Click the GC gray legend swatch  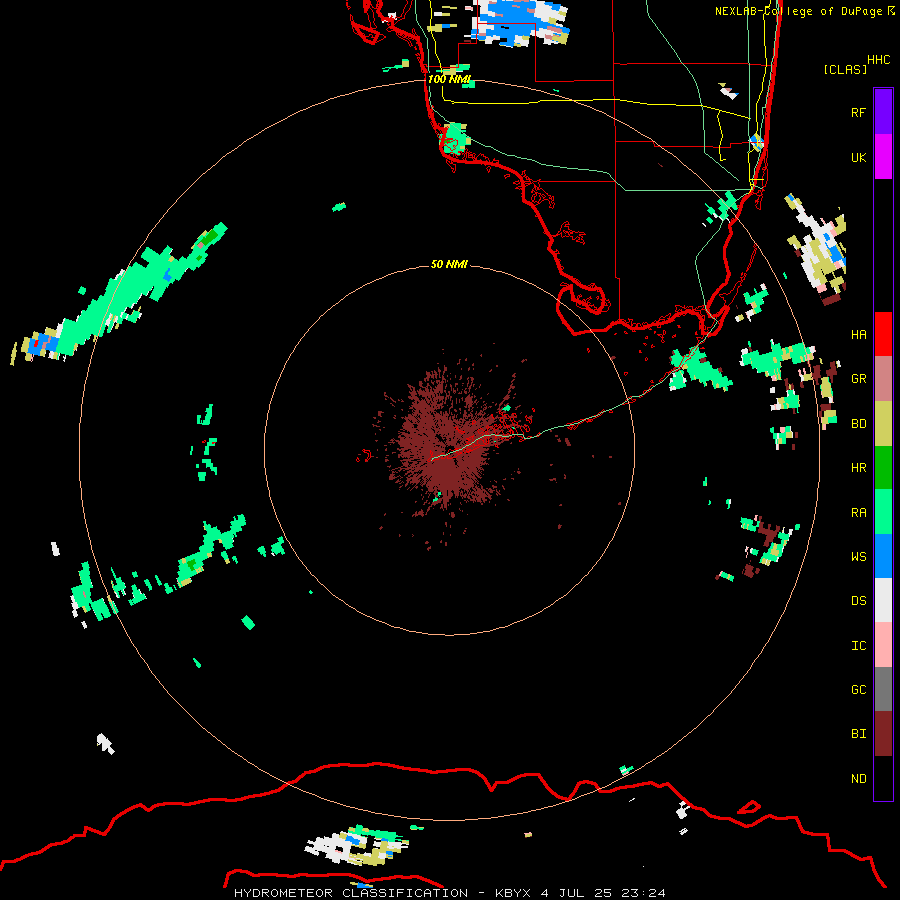coord(883,689)
